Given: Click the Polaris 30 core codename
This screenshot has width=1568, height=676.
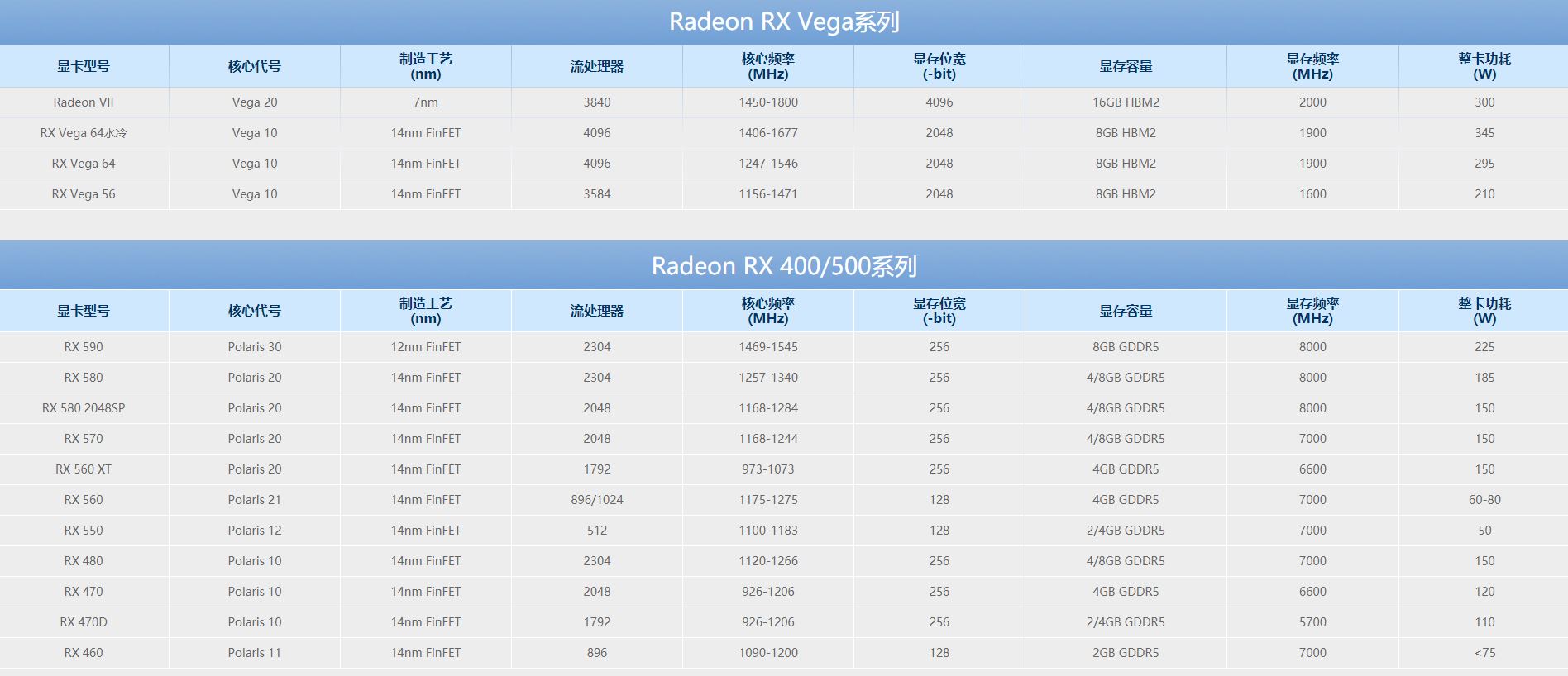Looking at the screenshot, I should pyautogui.click(x=255, y=347).
